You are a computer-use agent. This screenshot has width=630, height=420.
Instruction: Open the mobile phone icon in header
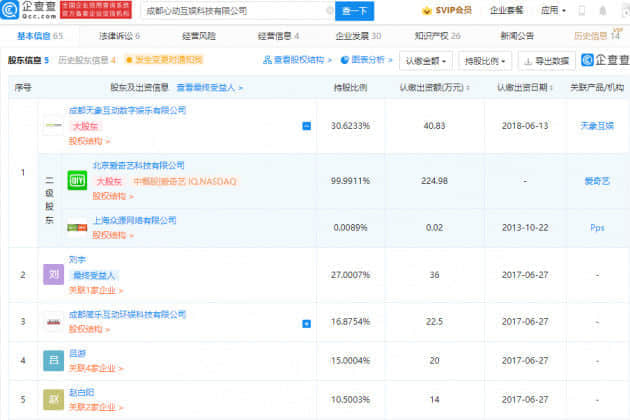[x=581, y=11]
